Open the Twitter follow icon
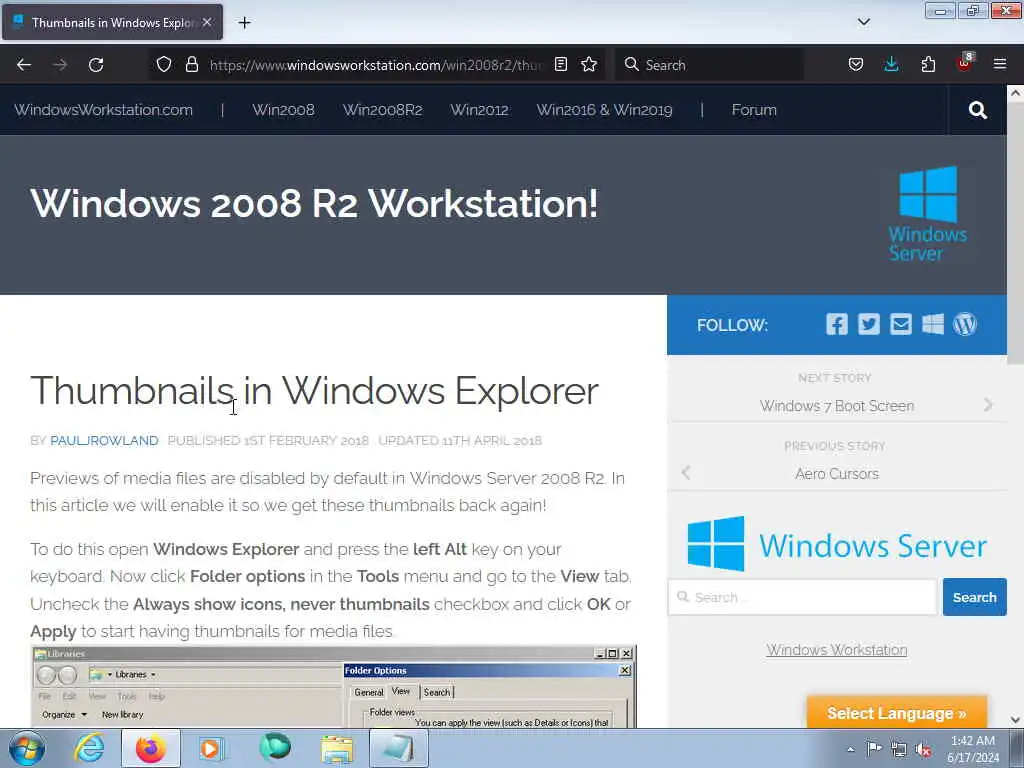1024x768 pixels. pyautogui.click(x=869, y=324)
